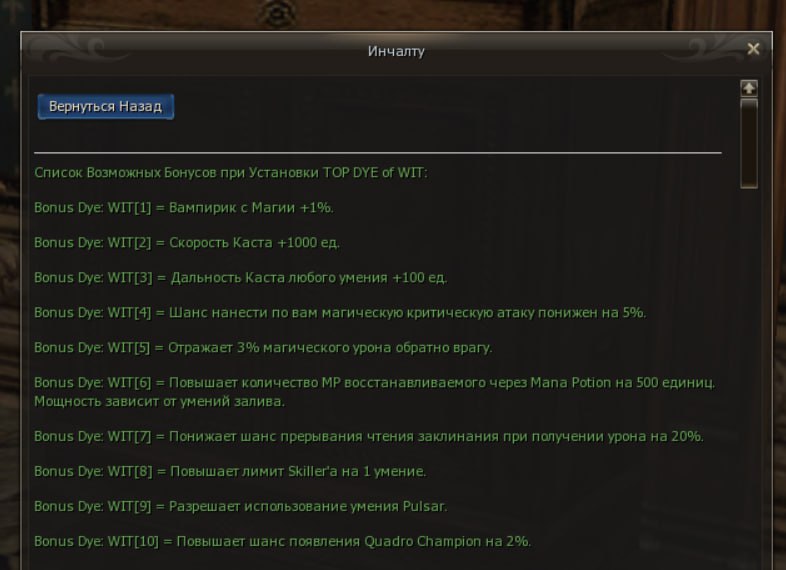The height and width of the screenshot is (570, 786).
Task: Select the TOP DYE of WIT header line
Action: pos(231,173)
